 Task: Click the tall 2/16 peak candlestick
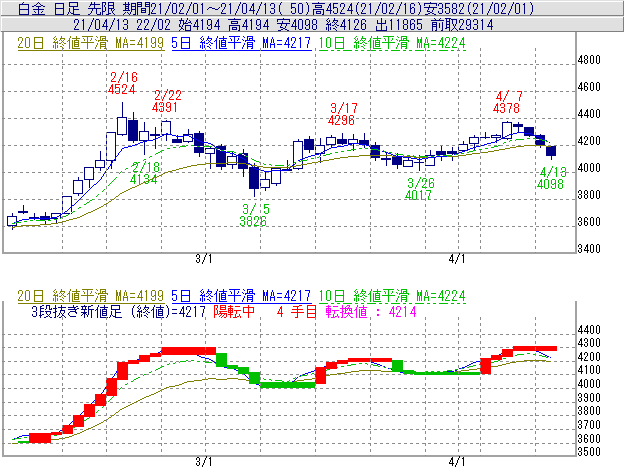[122, 126]
